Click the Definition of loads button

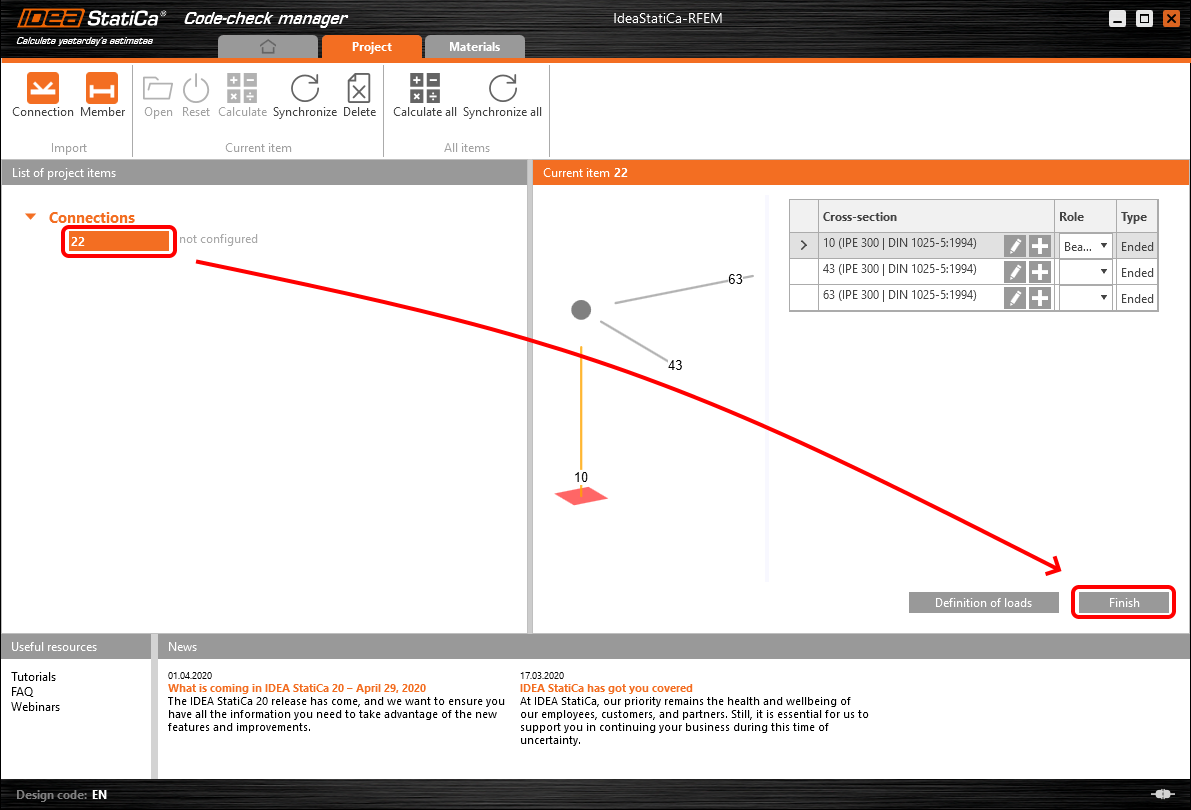pos(984,603)
